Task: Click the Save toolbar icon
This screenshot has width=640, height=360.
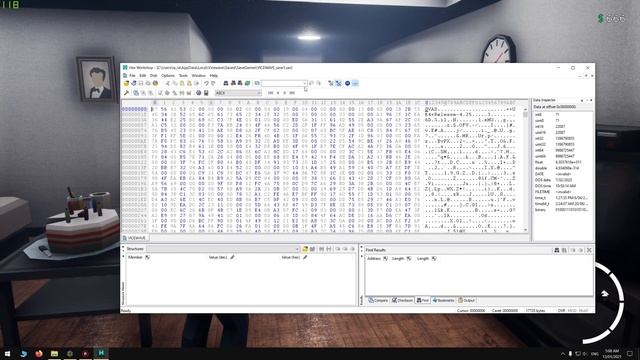Action: pyautogui.click(x=141, y=83)
